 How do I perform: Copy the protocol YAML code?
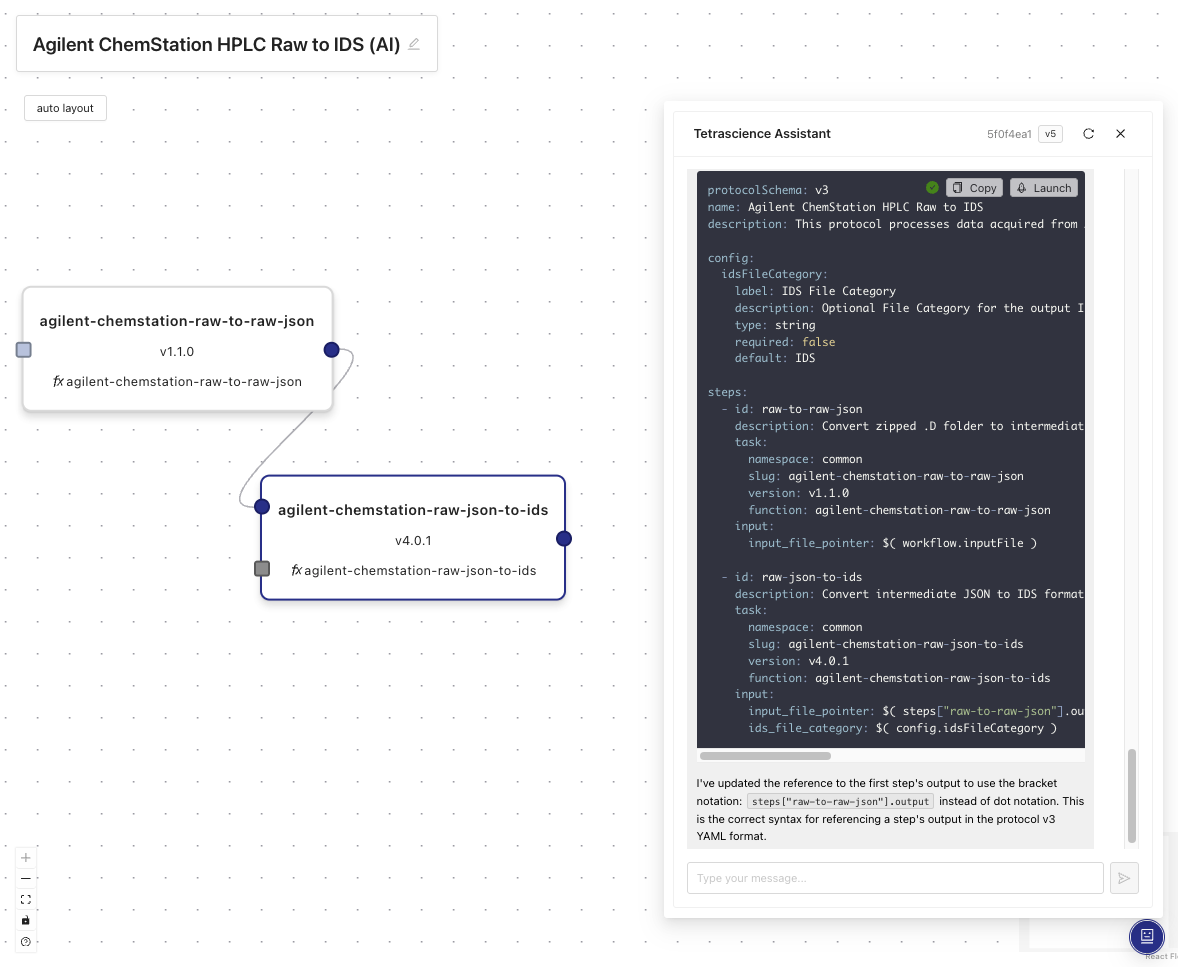pos(975,188)
